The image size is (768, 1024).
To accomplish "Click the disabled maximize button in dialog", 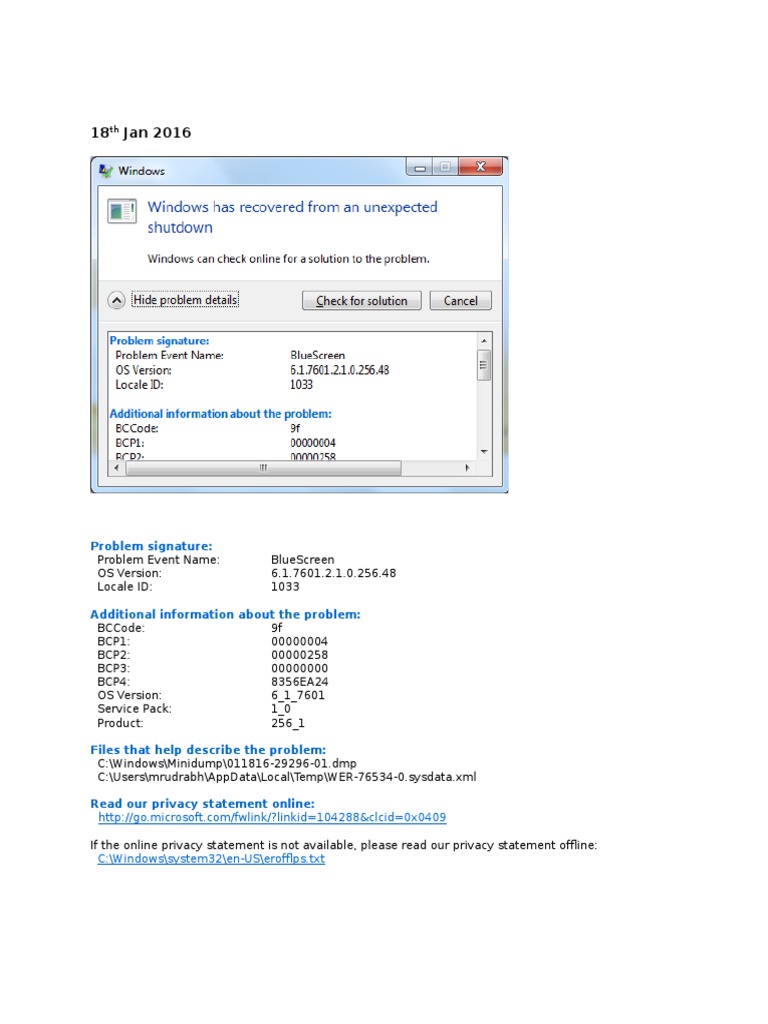I will [x=445, y=167].
